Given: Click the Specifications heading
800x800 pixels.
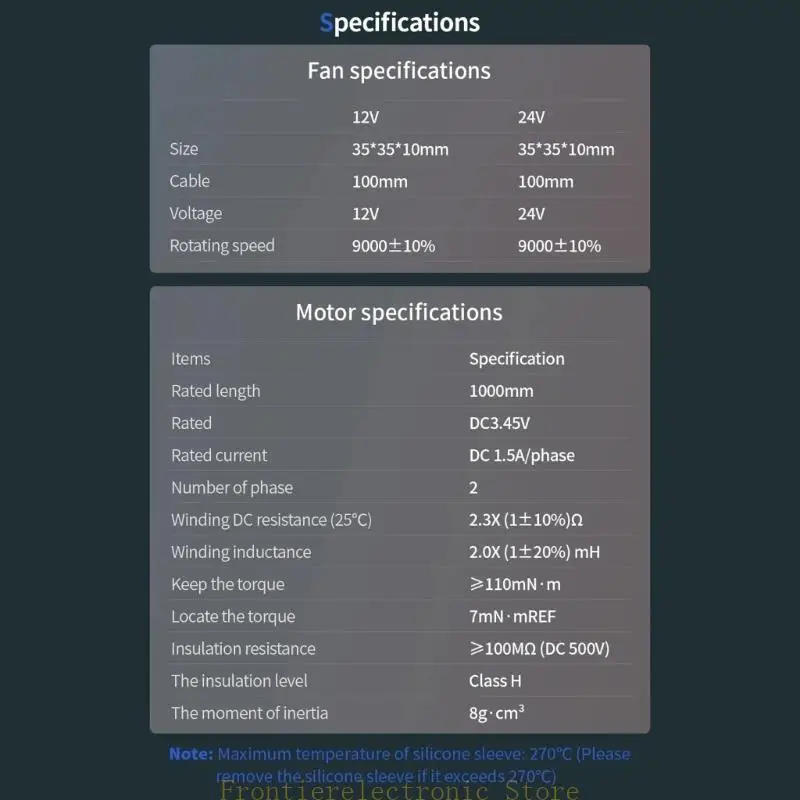Looking at the screenshot, I should (x=399, y=22).
